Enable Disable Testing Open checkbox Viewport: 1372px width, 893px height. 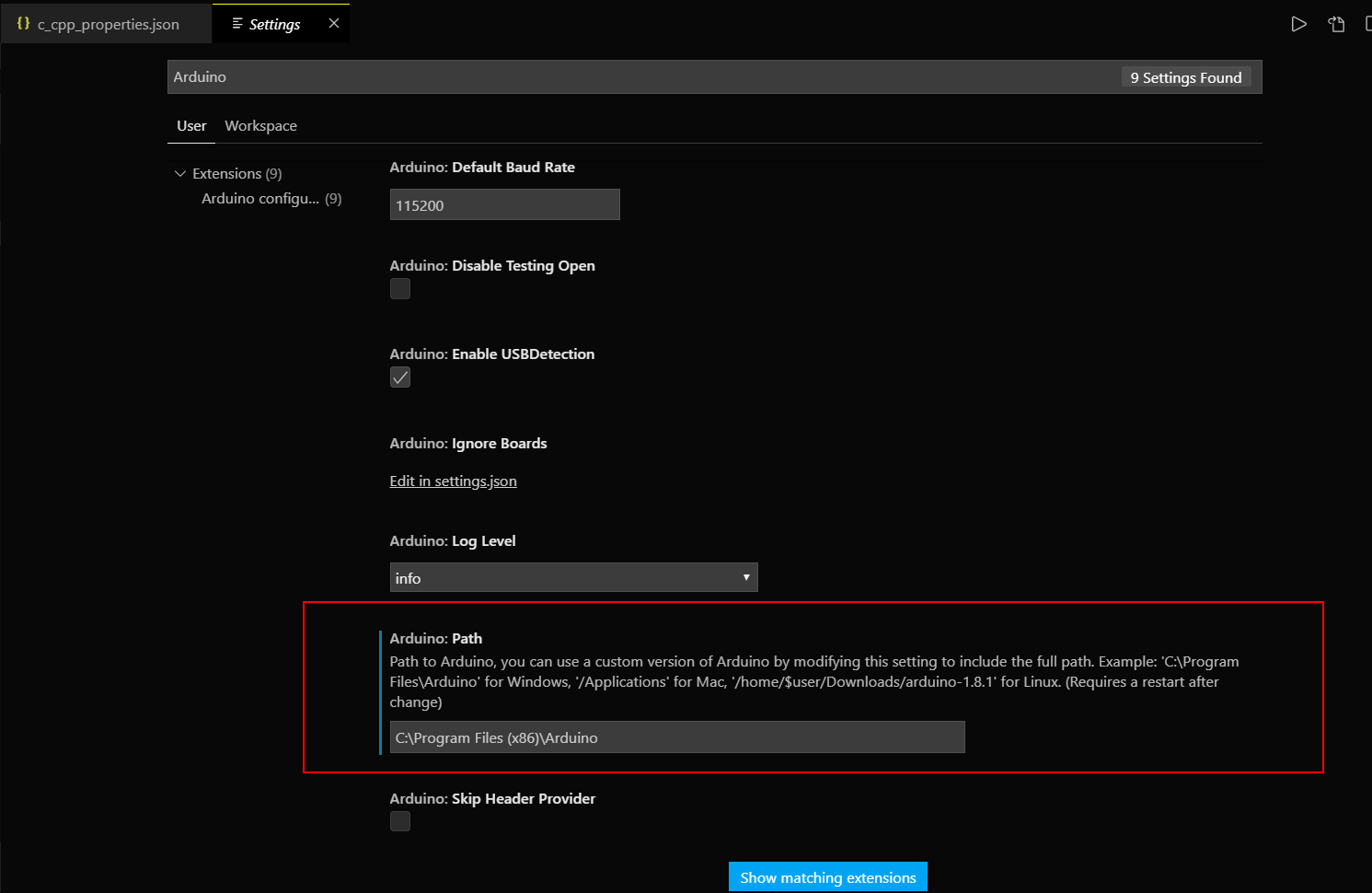pos(400,289)
